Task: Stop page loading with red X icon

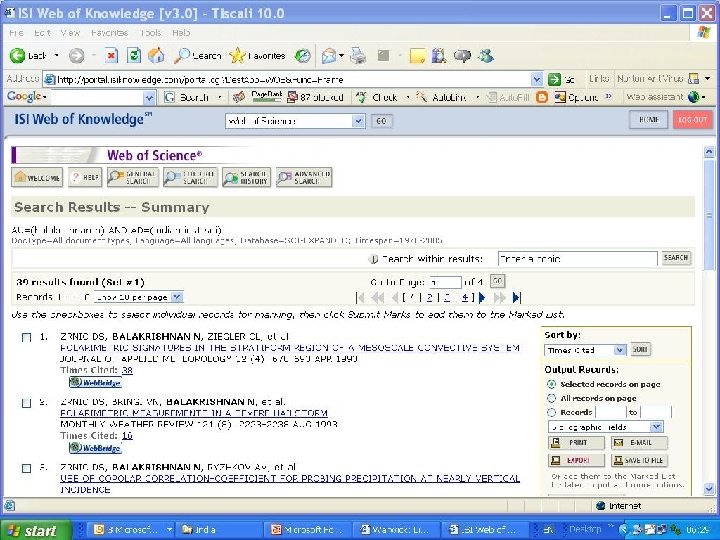Action: click(x=111, y=56)
